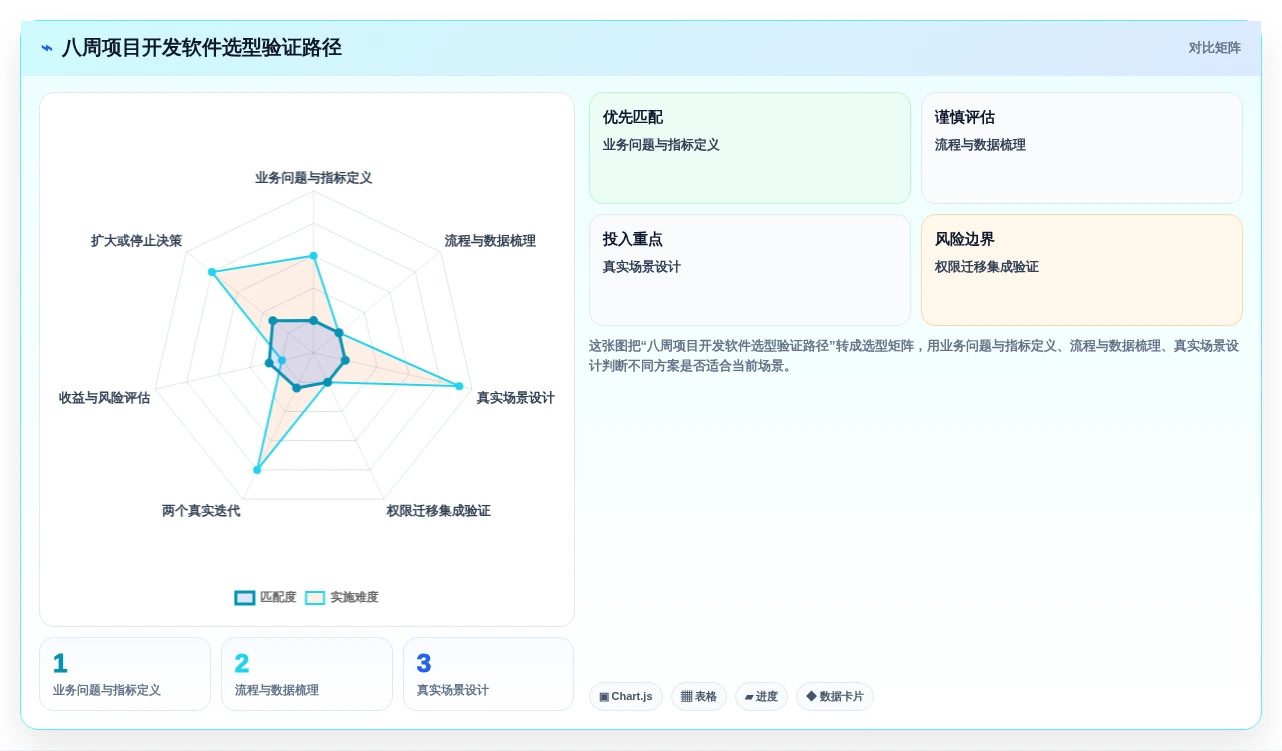Viewport: 1282px width, 751px height.
Task: Open the 风险边界 card
Action: (x=1082, y=270)
